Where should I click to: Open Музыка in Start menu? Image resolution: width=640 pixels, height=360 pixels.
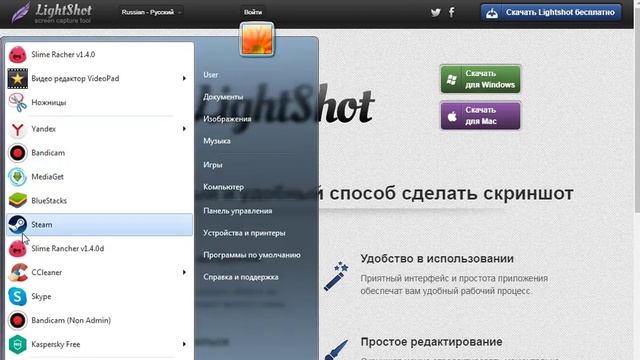pyautogui.click(x=217, y=141)
